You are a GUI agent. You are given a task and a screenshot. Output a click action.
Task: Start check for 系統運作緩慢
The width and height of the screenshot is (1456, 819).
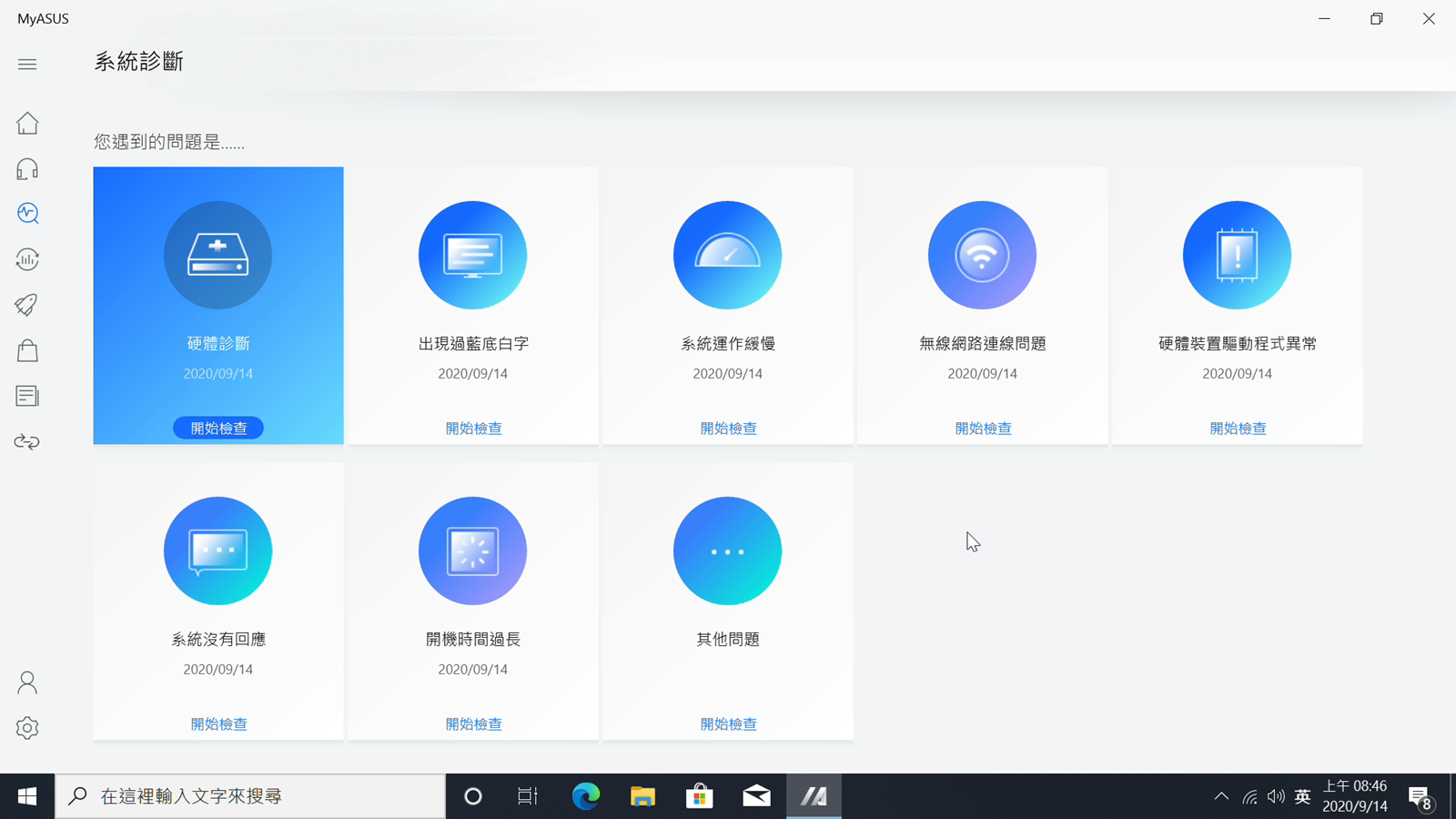click(x=728, y=428)
